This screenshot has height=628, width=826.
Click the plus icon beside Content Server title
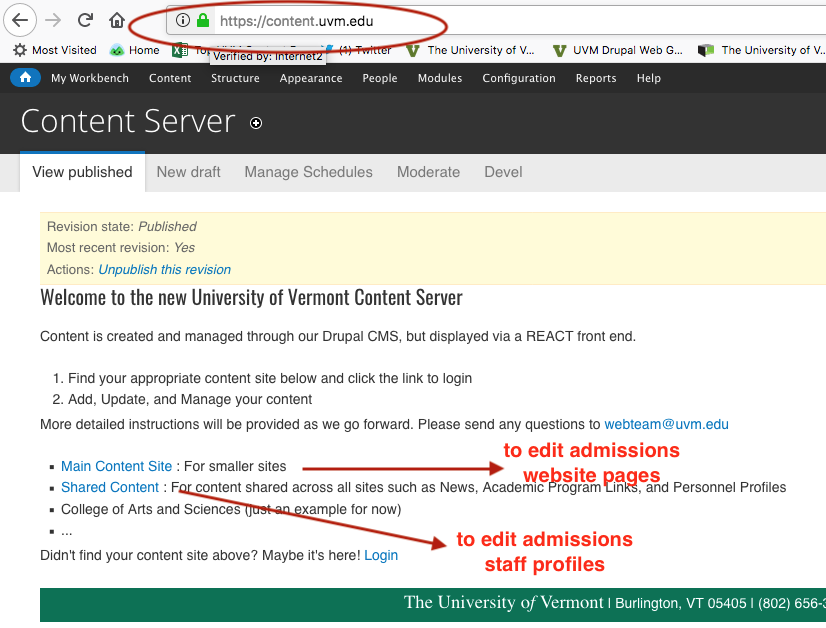coord(256,123)
